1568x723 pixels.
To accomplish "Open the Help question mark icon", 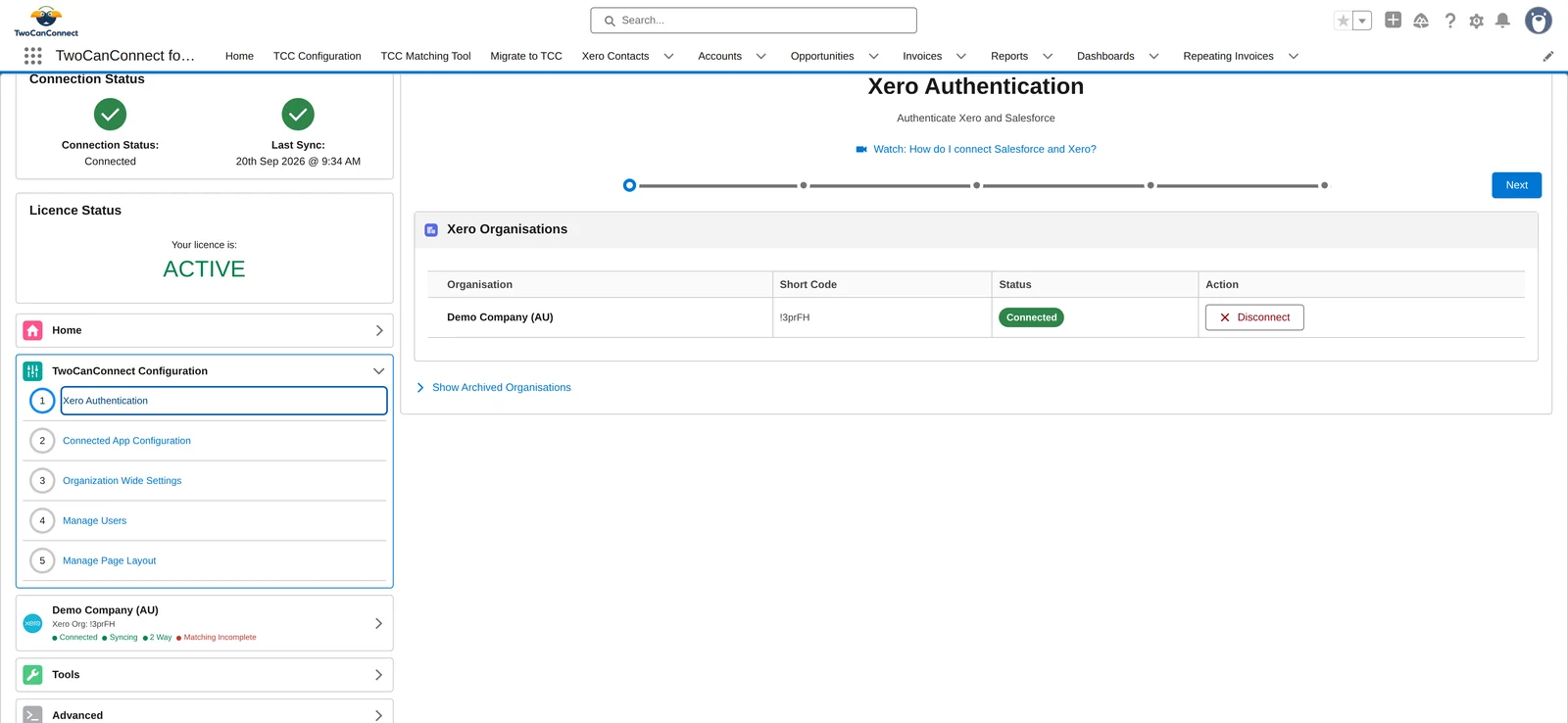I will pos(1450,21).
